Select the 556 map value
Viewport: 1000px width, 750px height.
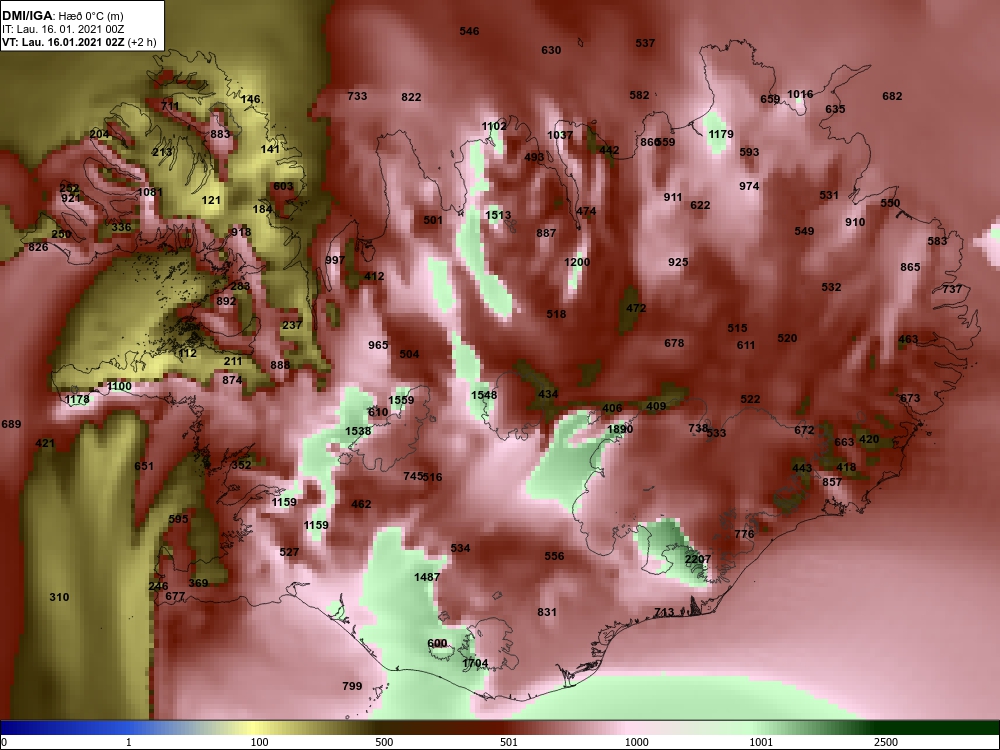coord(554,557)
